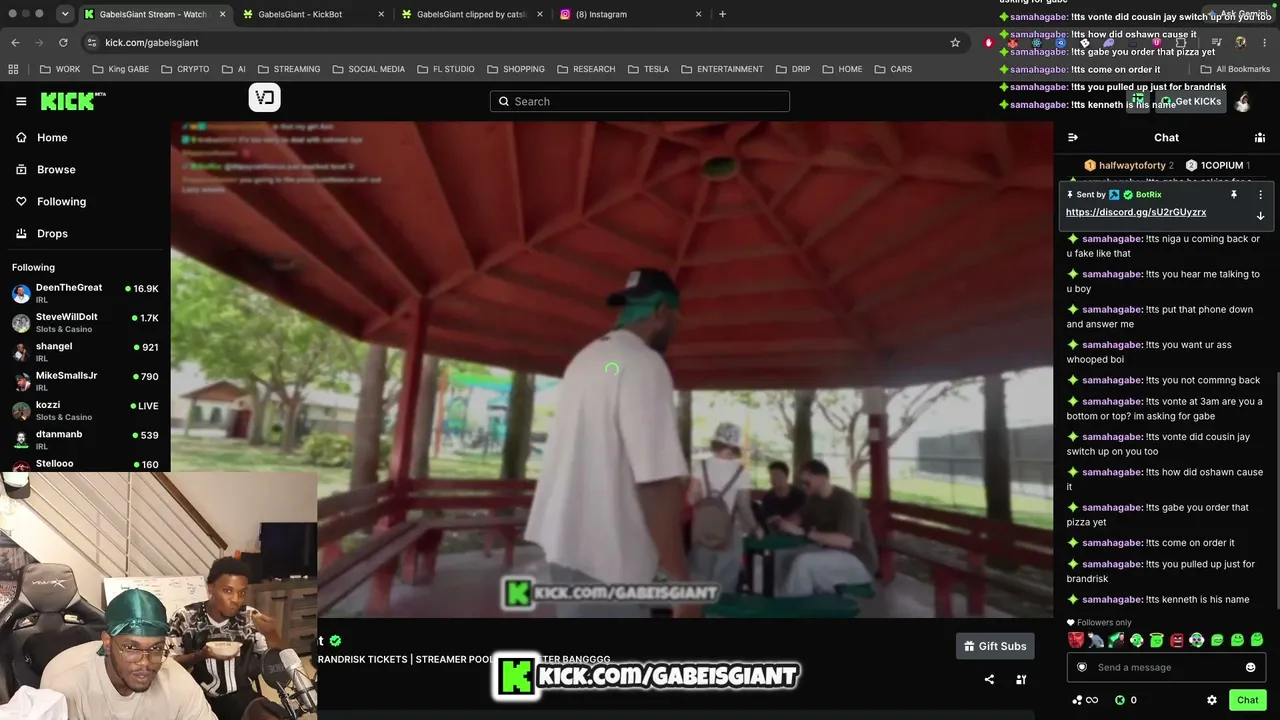Viewport: 1280px width, 720px height.
Task: Open stream options icon next to share
Action: [x=1021, y=680]
